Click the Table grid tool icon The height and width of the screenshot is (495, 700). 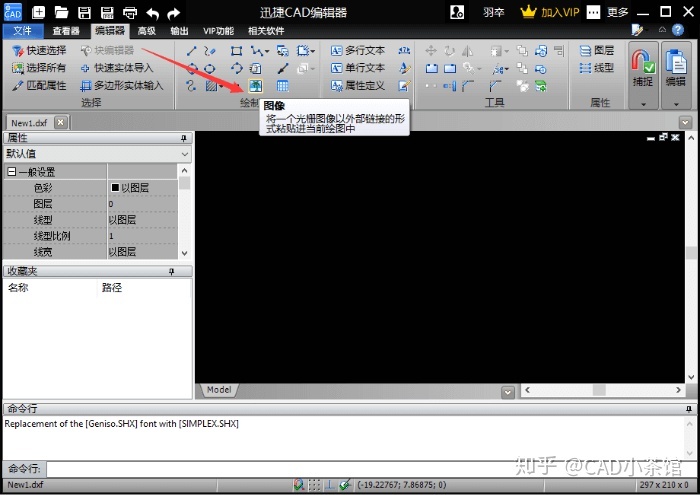[x=283, y=85]
